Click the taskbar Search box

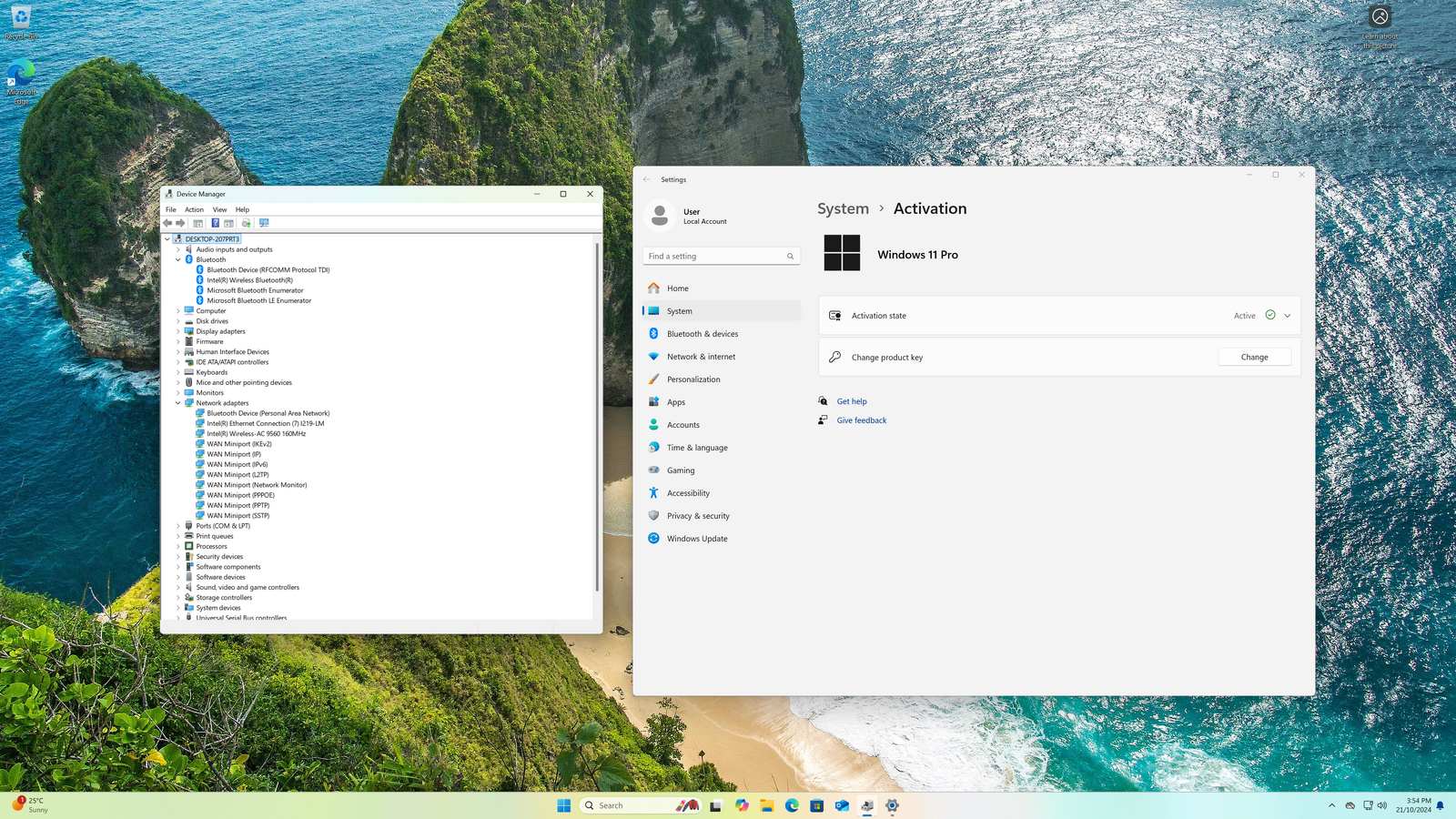(x=641, y=805)
